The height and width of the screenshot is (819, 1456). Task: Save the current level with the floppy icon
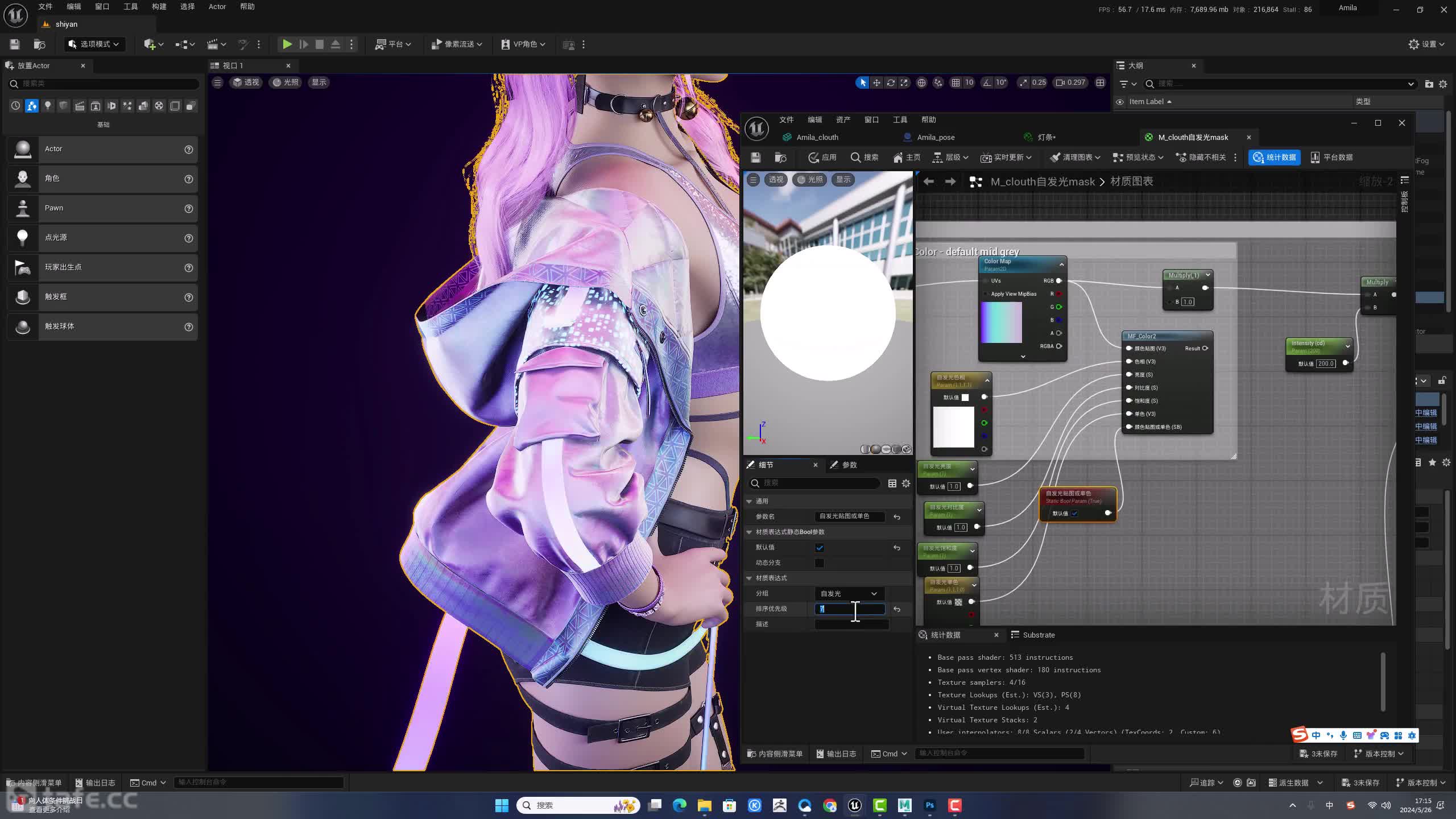pyautogui.click(x=15, y=44)
